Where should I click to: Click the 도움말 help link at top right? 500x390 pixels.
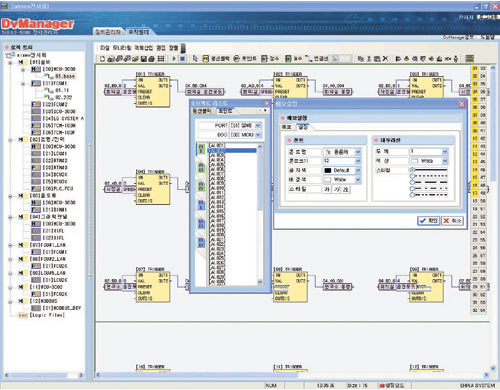487,37
